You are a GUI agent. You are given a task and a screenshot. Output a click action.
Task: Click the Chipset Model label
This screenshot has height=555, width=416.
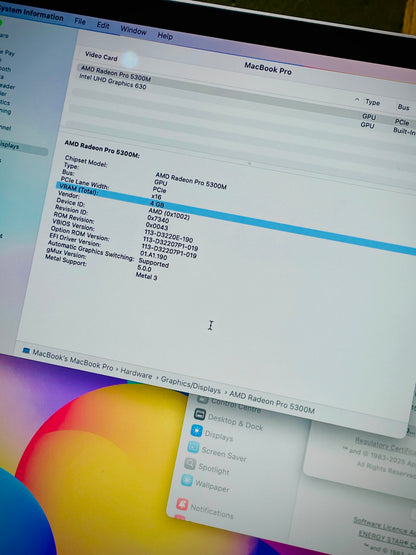click(86, 161)
